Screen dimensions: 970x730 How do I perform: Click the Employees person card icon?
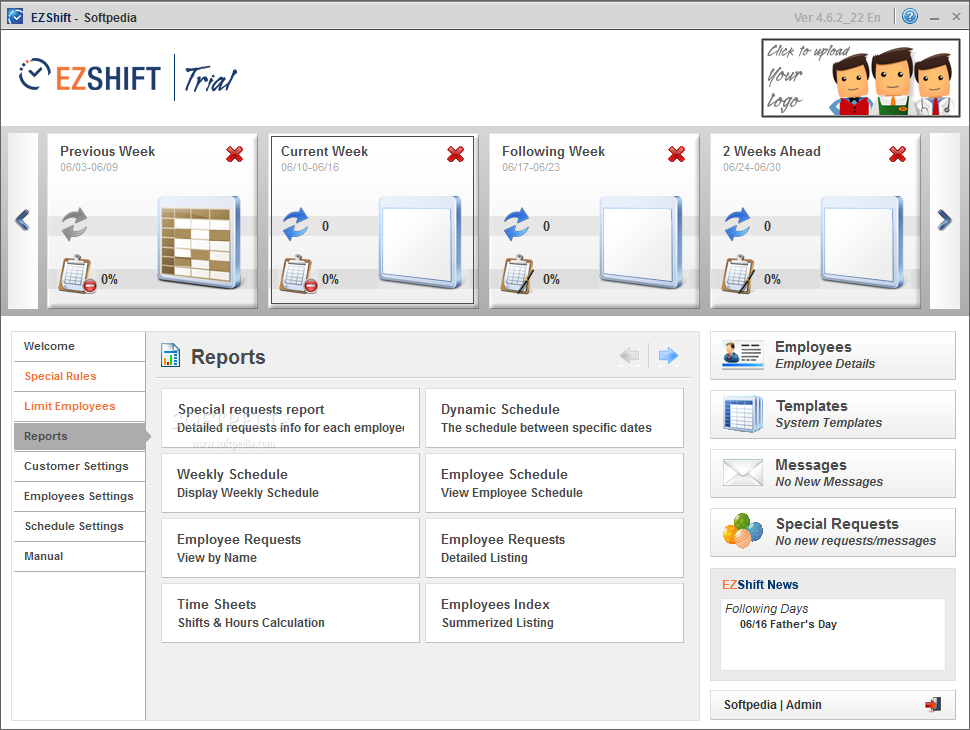(x=742, y=354)
